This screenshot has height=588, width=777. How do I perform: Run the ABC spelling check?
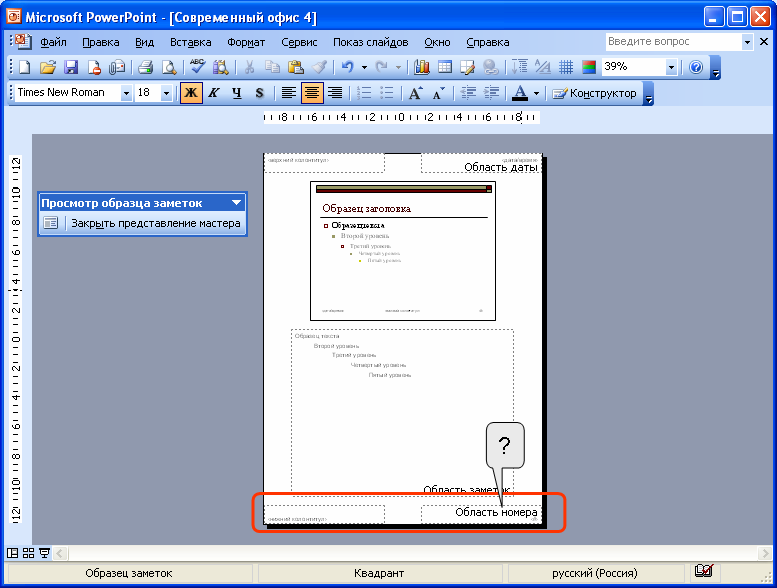pos(197,67)
